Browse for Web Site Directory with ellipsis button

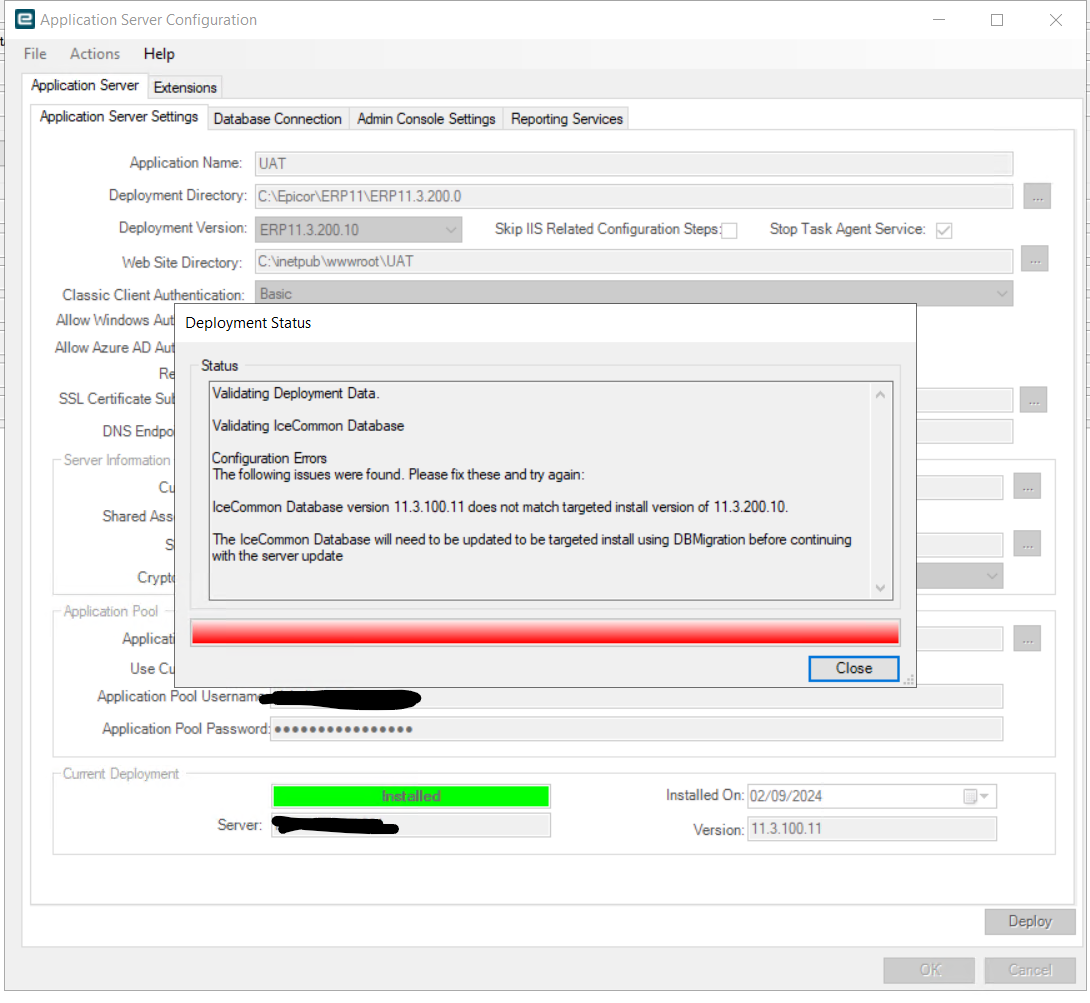coord(1034,259)
